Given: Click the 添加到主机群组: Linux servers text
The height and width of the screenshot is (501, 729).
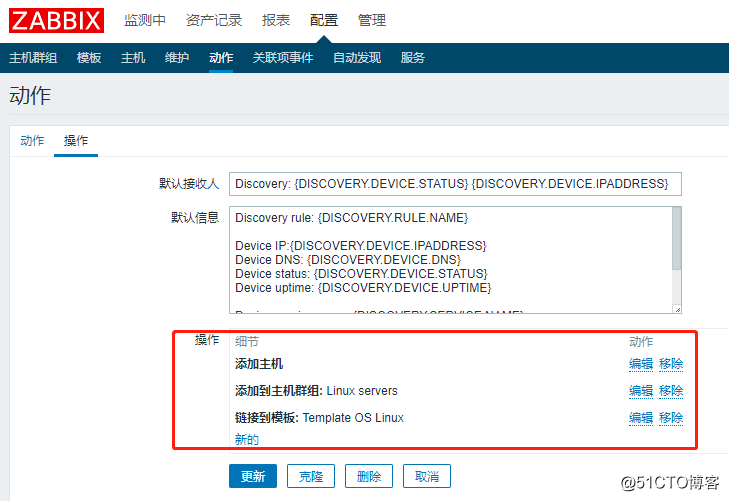Looking at the screenshot, I should (x=316, y=391).
